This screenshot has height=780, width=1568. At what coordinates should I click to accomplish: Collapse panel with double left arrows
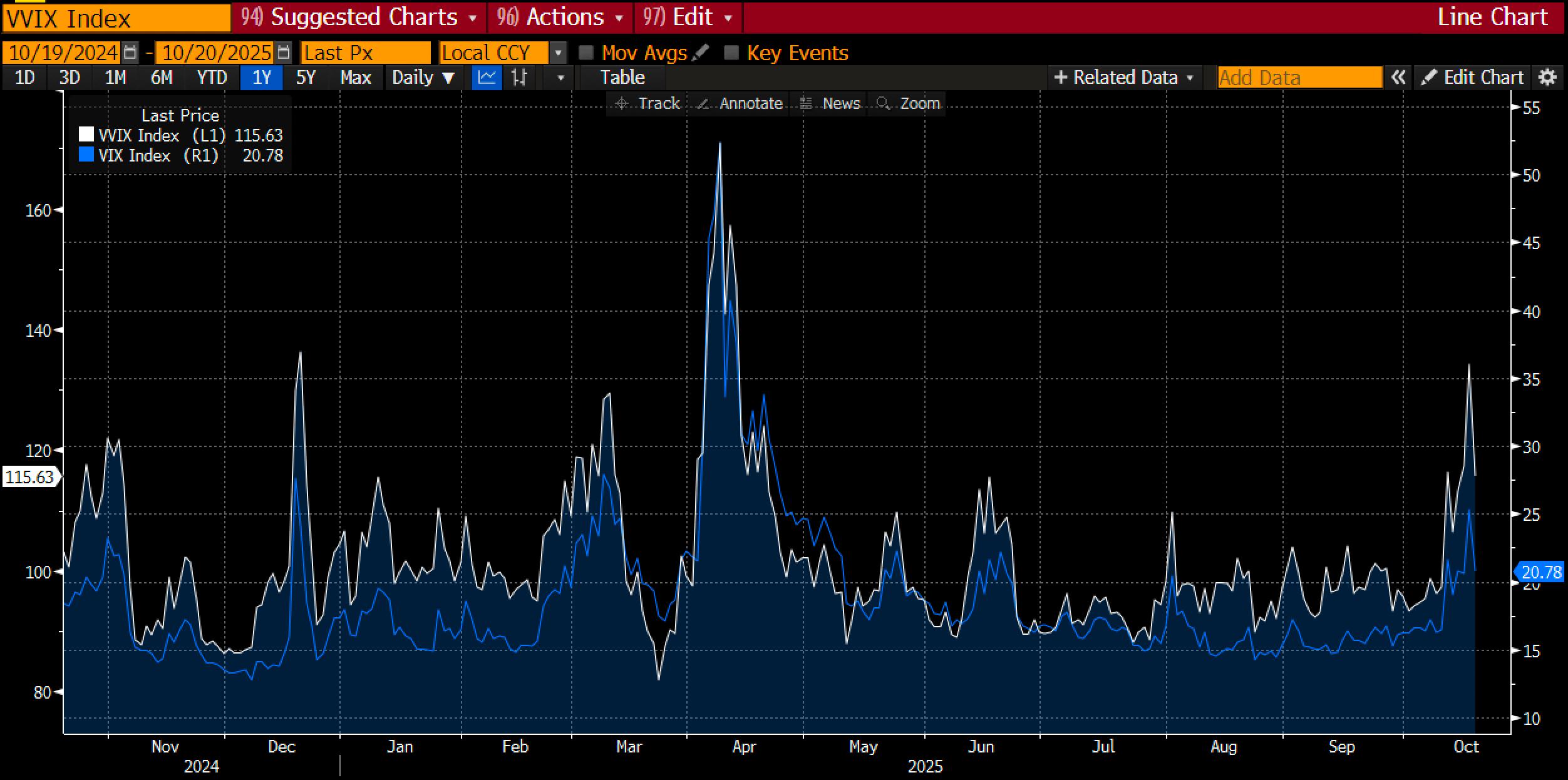pyautogui.click(x=1398, y=78)
